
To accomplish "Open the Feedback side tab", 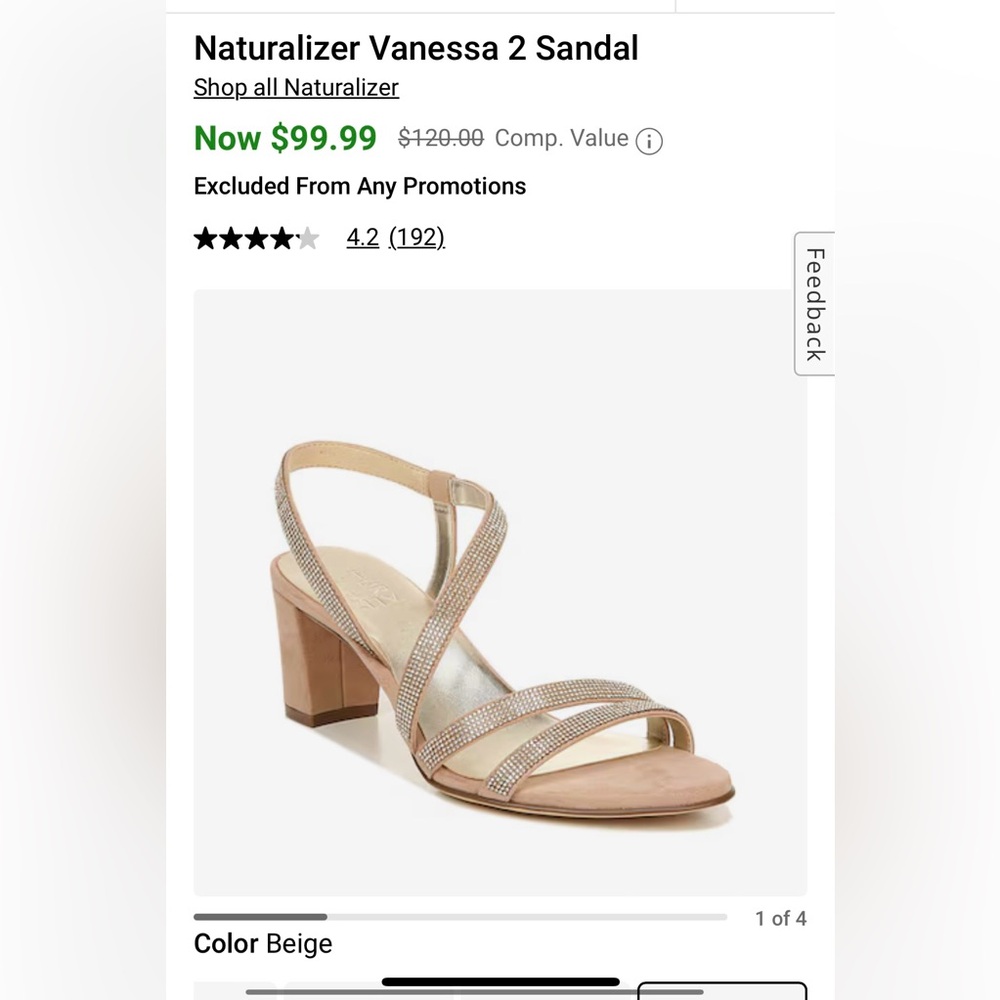I will click(x=814, y=302).
